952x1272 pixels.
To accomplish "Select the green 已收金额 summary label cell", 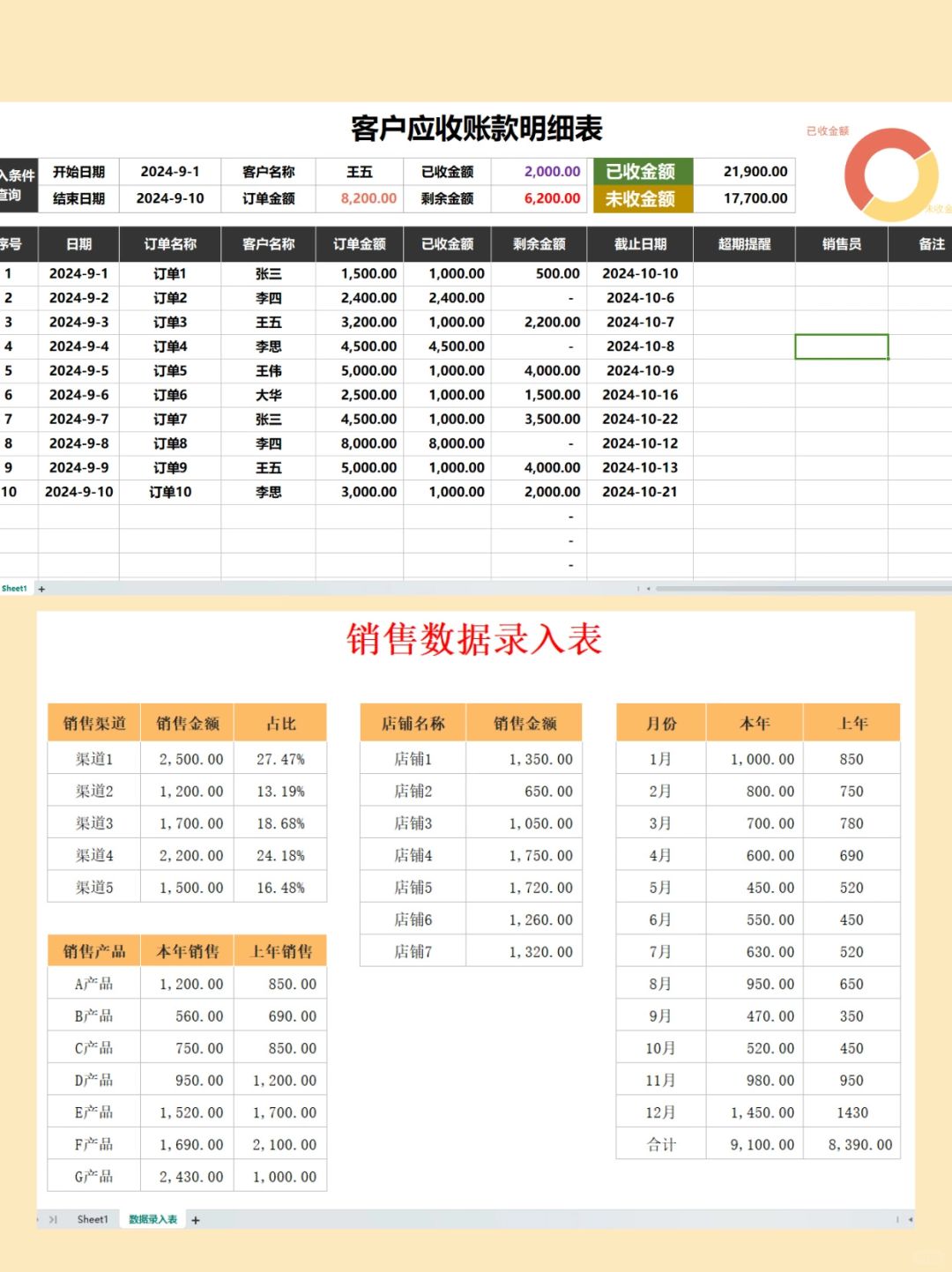I will point(643,172).
